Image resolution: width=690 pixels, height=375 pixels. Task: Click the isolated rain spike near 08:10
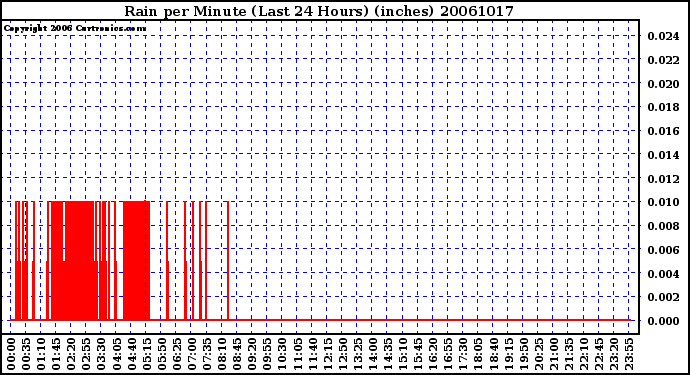[228, 261]
